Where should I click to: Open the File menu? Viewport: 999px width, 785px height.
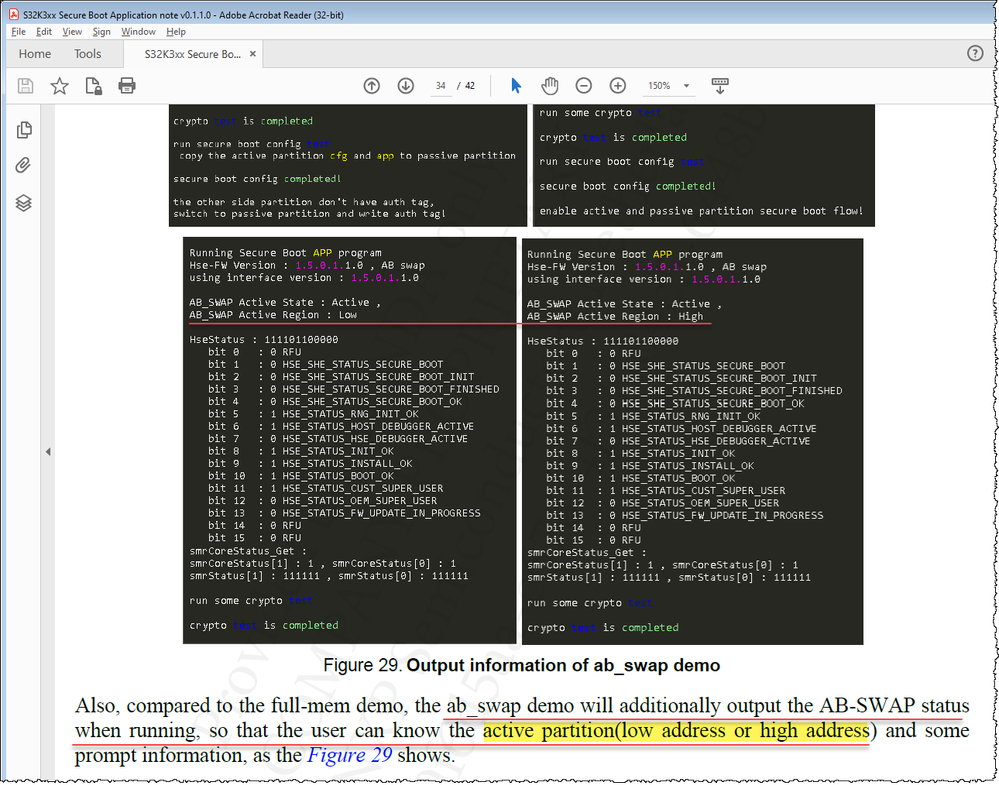18,31
